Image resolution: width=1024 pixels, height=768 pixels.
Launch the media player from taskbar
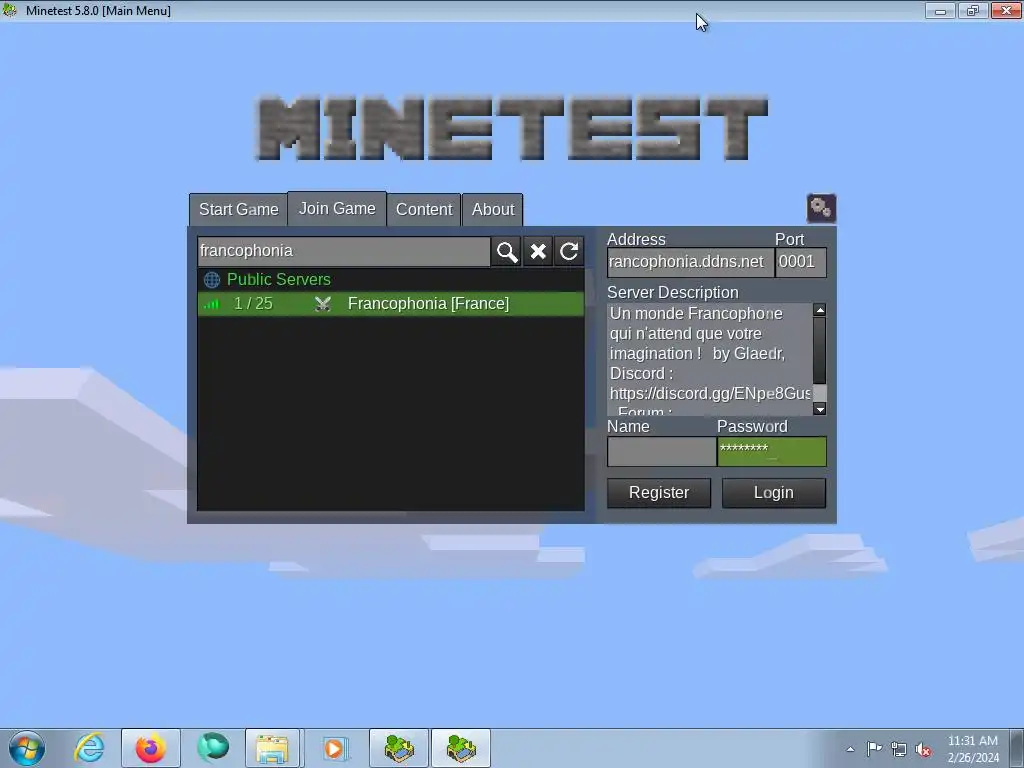tap(334, 748)
